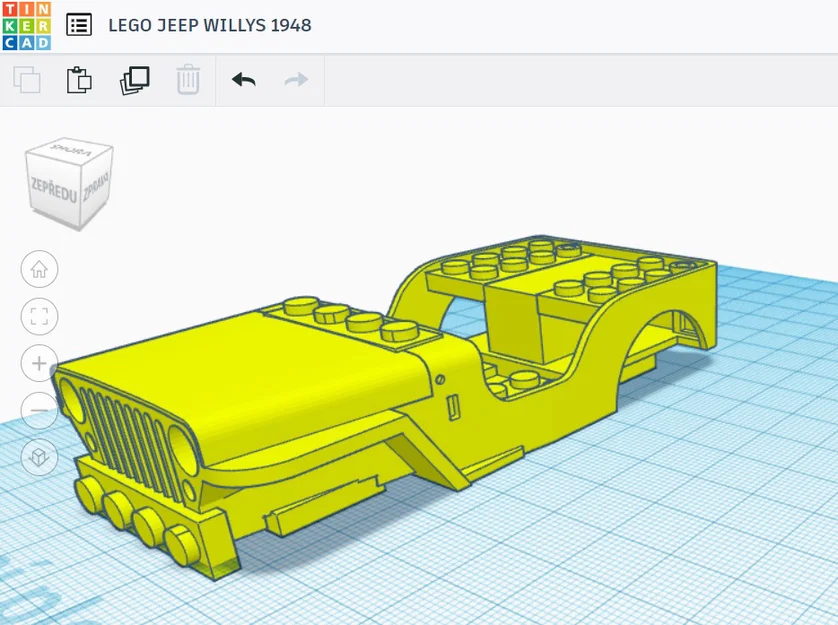Rename the LEGO JEEP WILLYS 1948 design
Screen dimensions: 838x625
click(210, 24)
